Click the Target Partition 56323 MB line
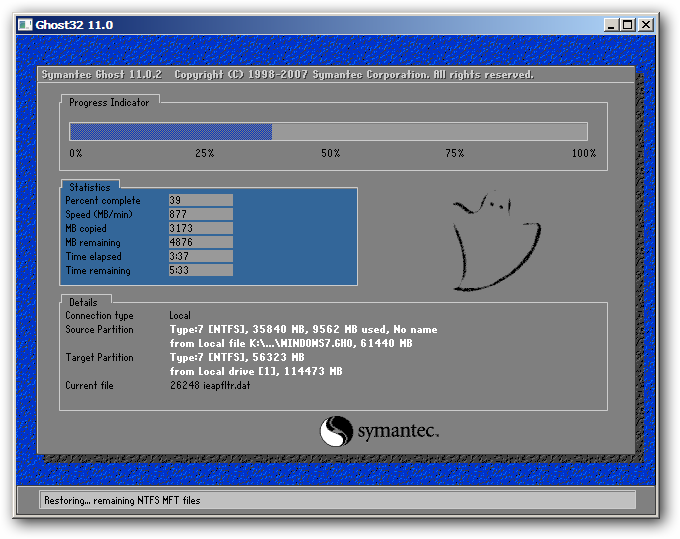This screenshot has width=680, height=539. [237, 357]
